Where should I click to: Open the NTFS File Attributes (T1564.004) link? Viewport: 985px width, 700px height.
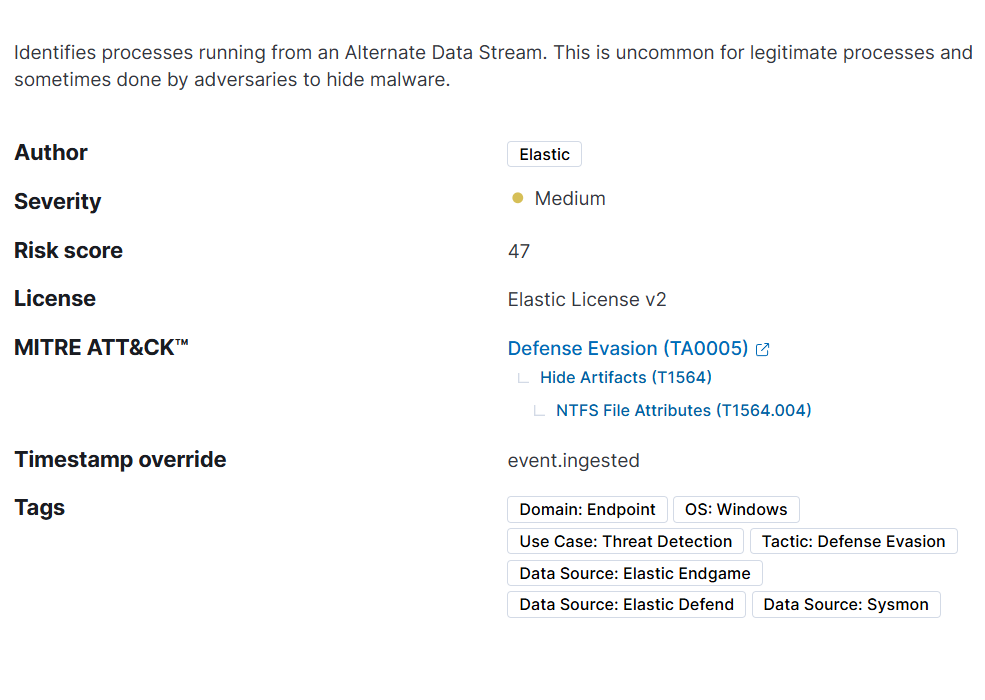pos(684,410)
